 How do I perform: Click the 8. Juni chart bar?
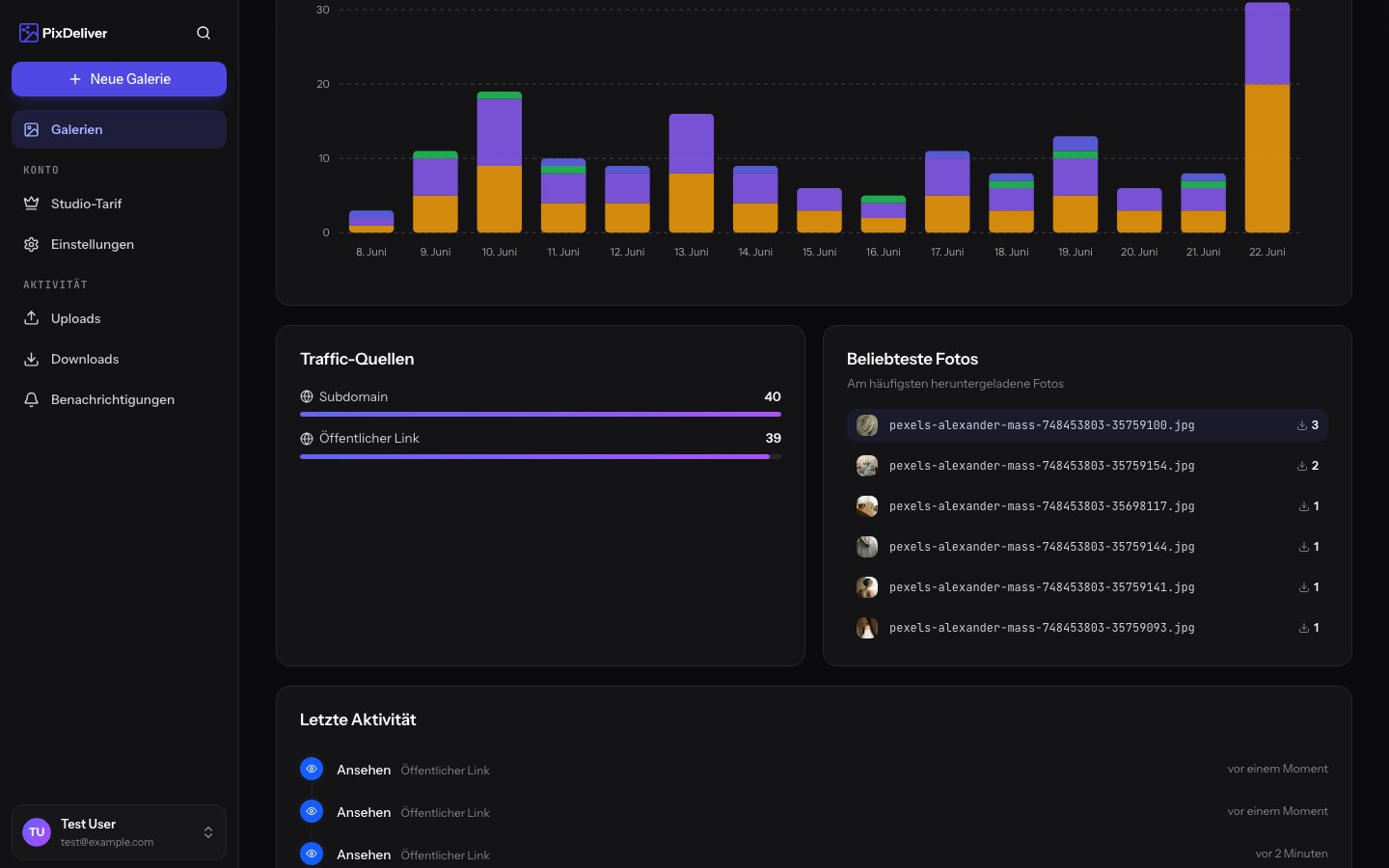tap(370, 222)
